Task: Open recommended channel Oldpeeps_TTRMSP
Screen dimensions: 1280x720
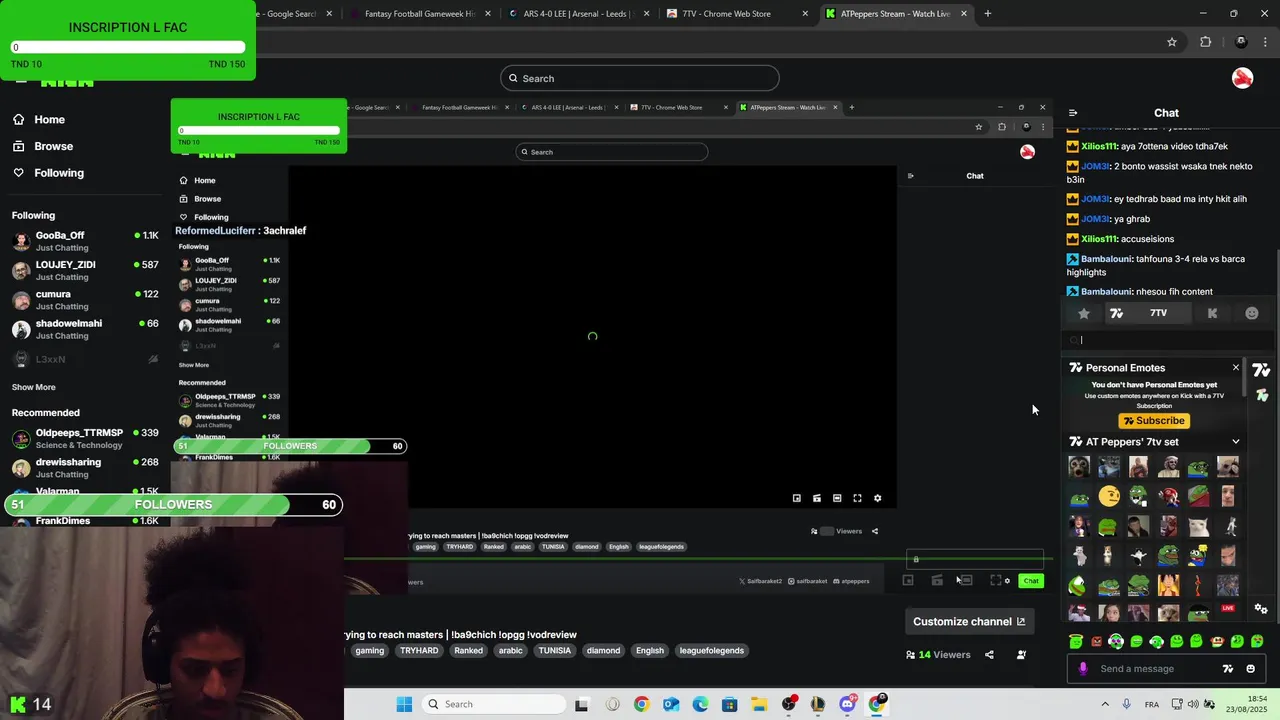Action: click(85, 438)
